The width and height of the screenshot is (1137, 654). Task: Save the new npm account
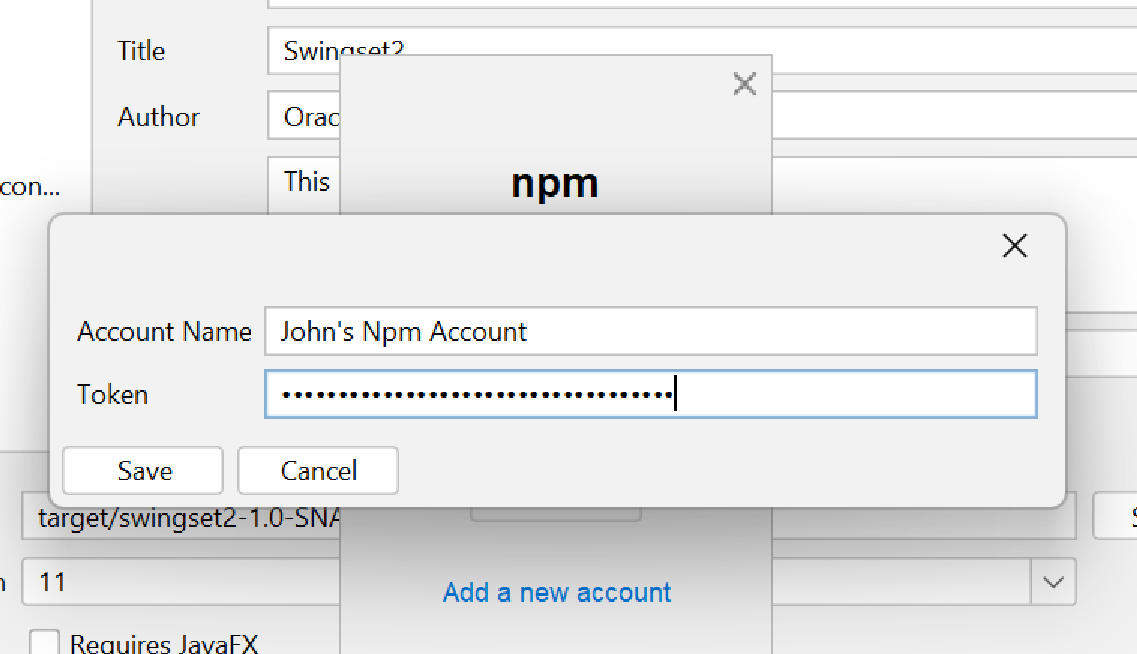tap(142, 470)
